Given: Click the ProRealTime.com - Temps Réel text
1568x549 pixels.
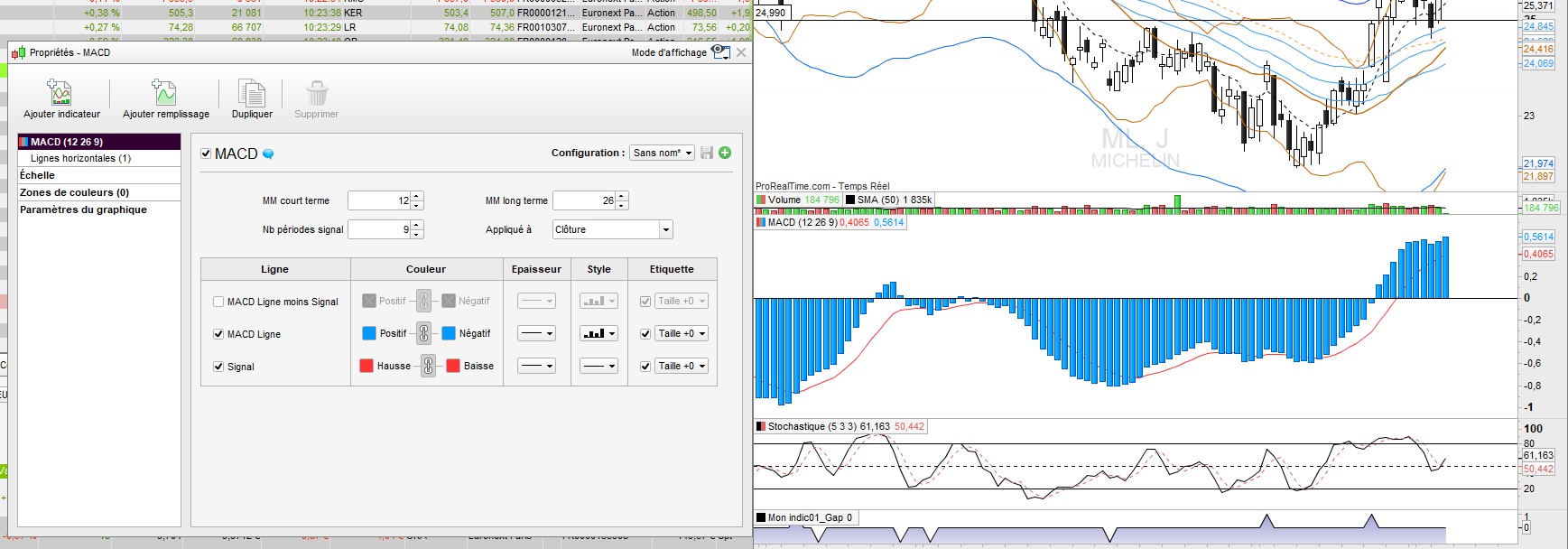Looking at the screenshot, I should tap(822, 186).
